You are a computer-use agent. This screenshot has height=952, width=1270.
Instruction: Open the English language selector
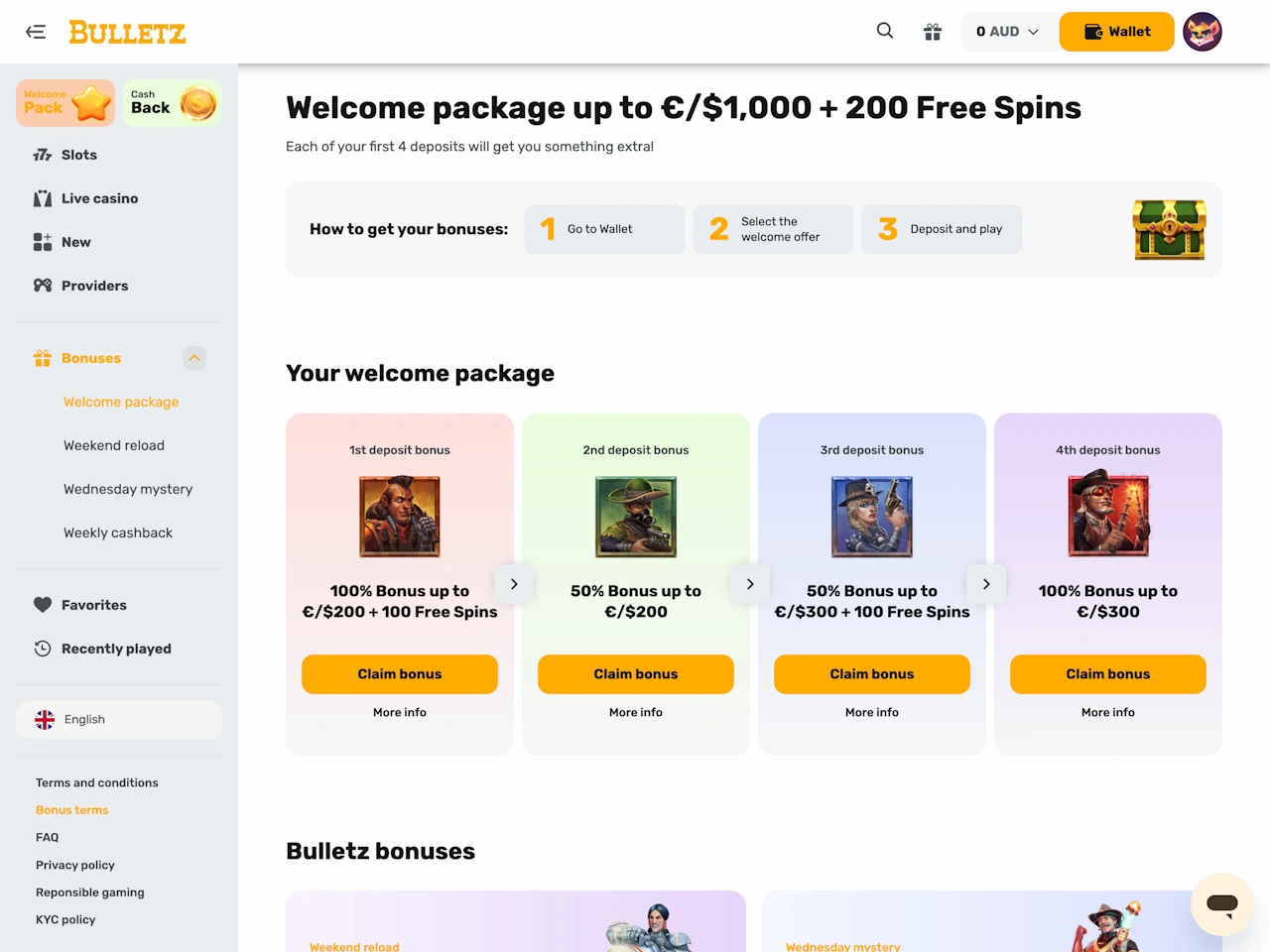[119, 720]
